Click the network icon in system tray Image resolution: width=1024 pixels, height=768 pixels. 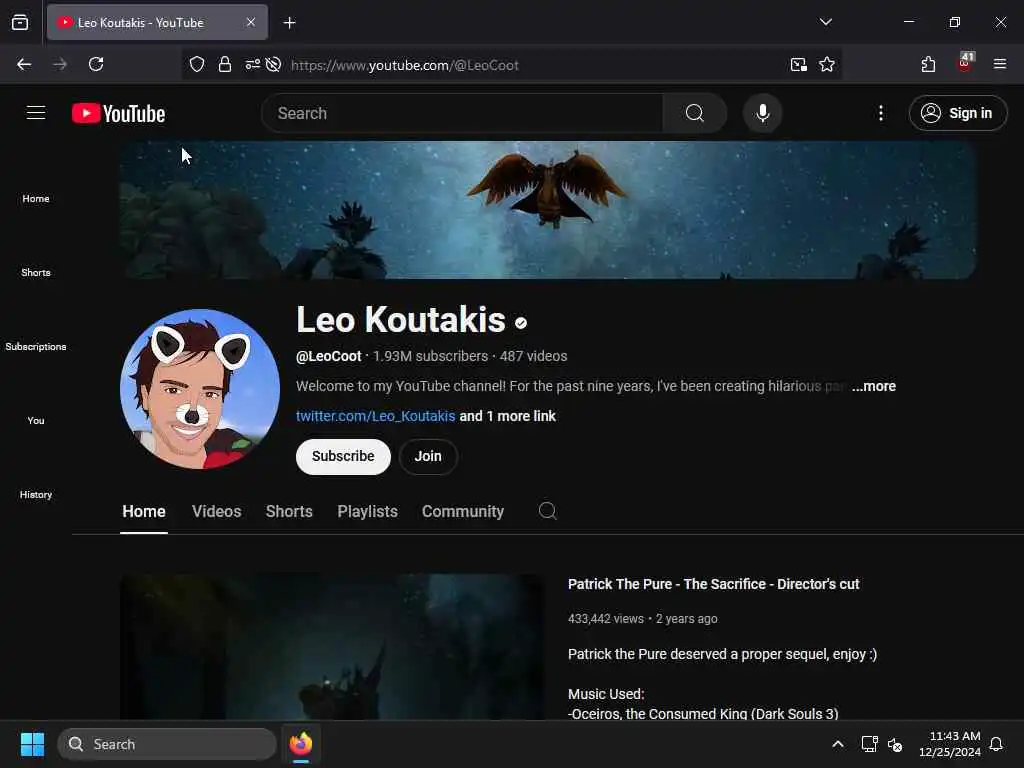(869, 744)
